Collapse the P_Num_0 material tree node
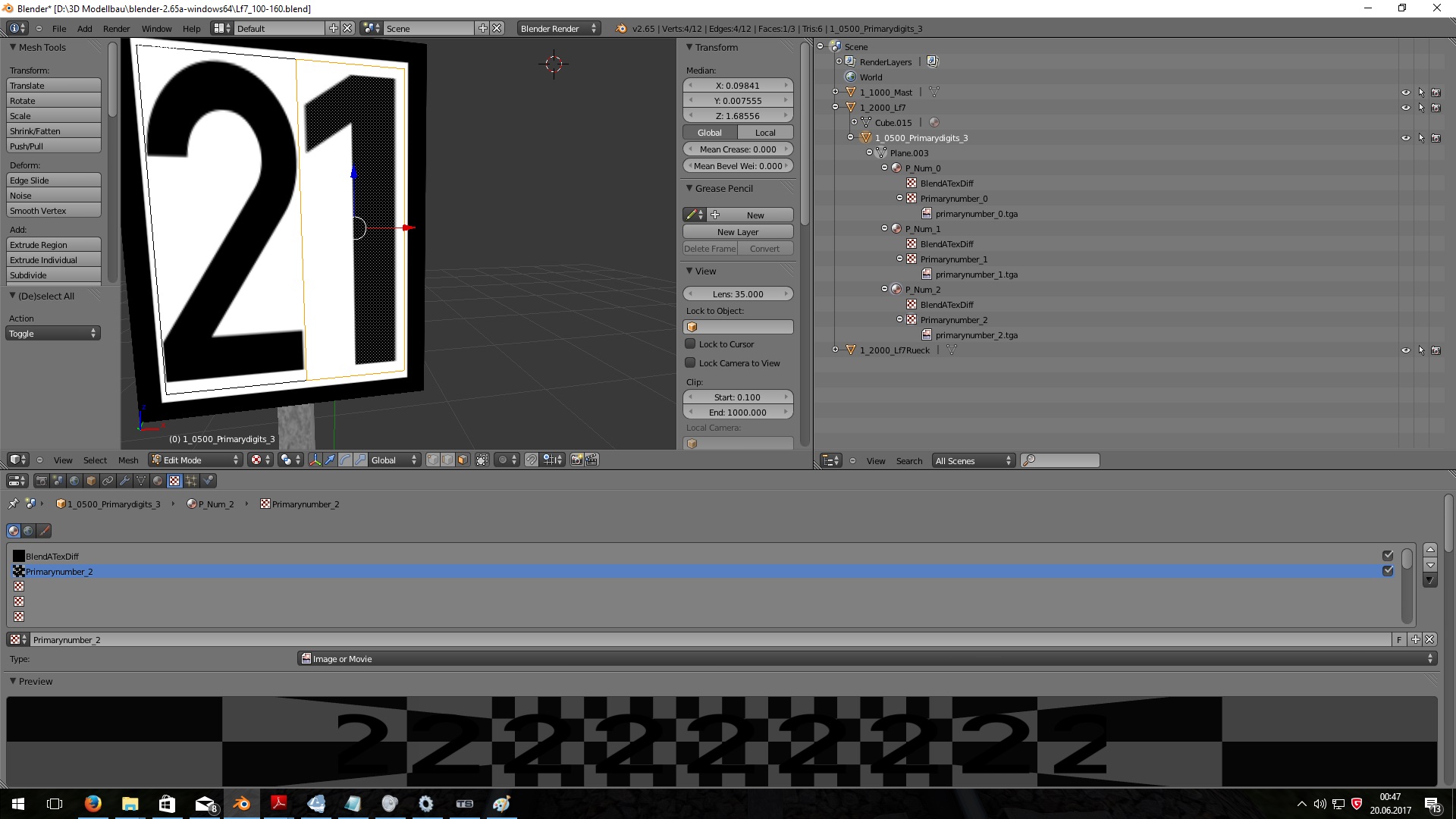1456x819 pixels. (884, 168)
